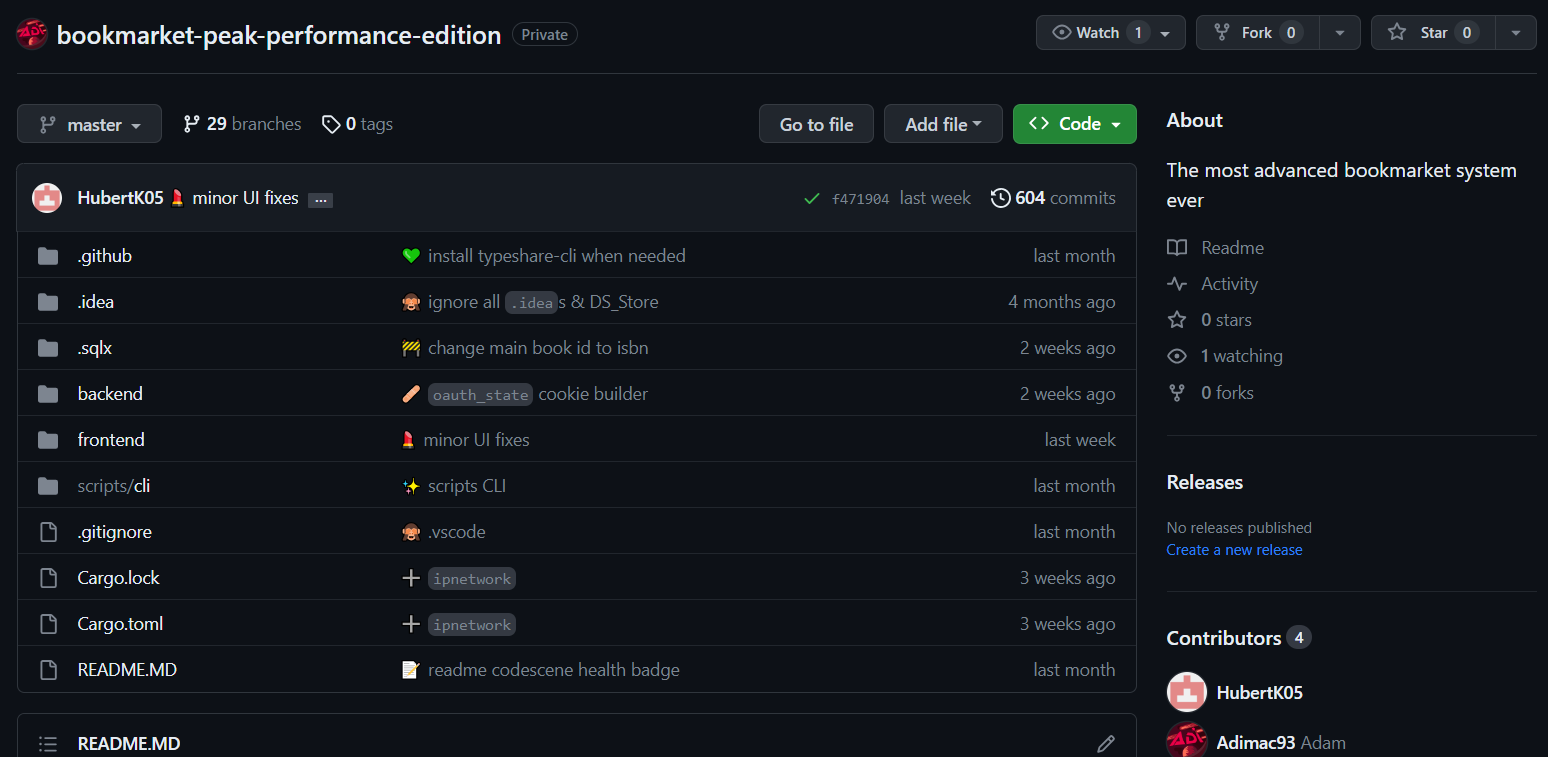This screenshot has width=1548, height=757.
Task: Click the Fork button
Action: click(x=1258, y=33)
